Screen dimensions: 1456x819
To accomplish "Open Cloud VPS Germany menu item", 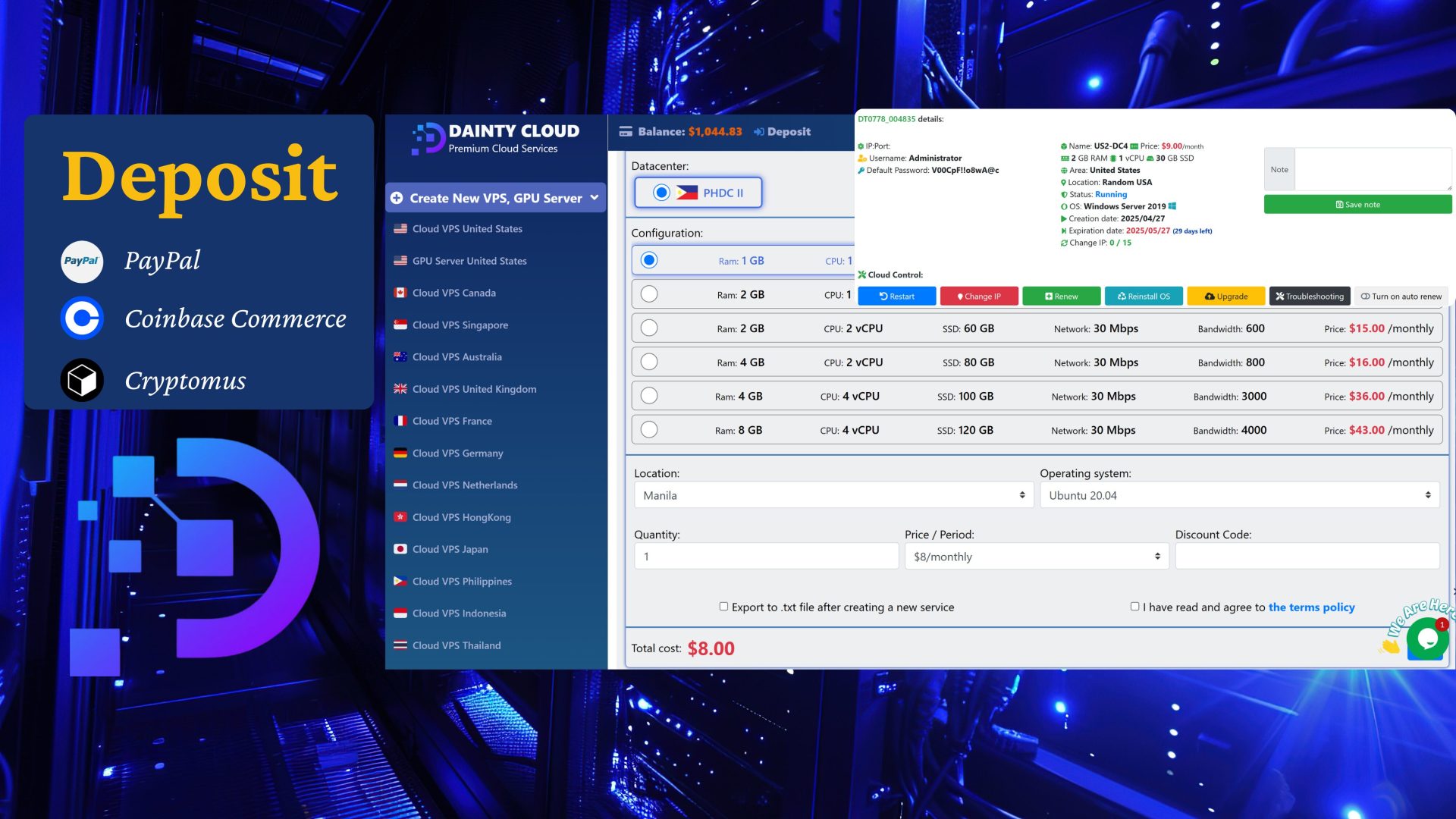I will click(457, 453).
